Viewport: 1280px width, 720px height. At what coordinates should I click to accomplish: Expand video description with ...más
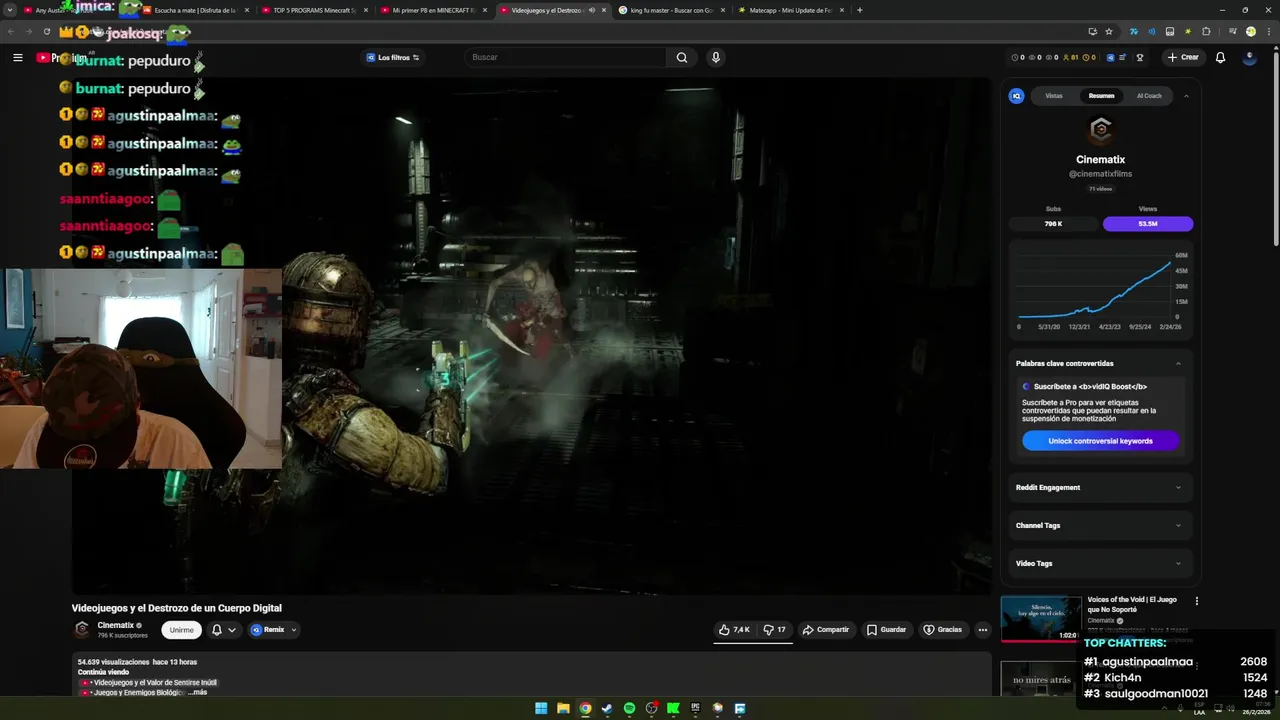tap(197, 692)
